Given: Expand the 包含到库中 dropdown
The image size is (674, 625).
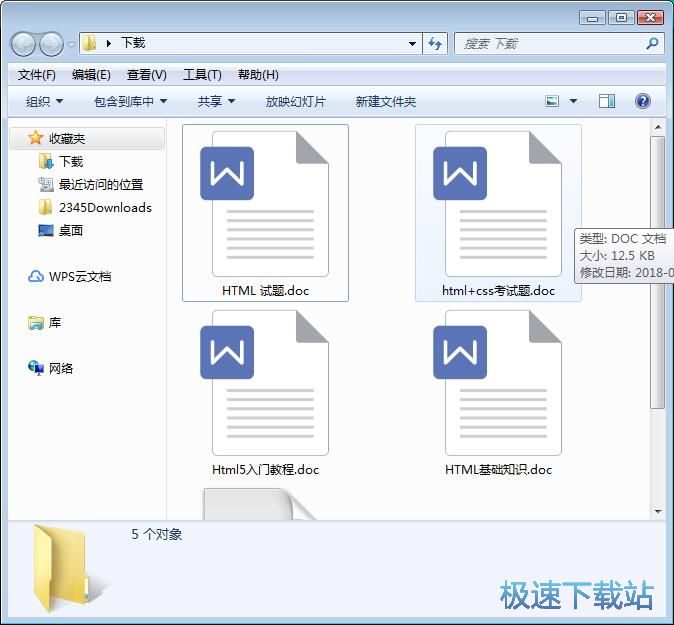Looking at the screenshot, I should coord(130,101).
